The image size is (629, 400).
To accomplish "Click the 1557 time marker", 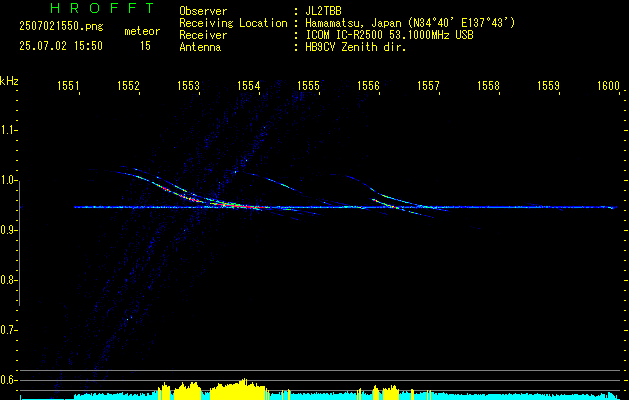I will click(428, 85).
